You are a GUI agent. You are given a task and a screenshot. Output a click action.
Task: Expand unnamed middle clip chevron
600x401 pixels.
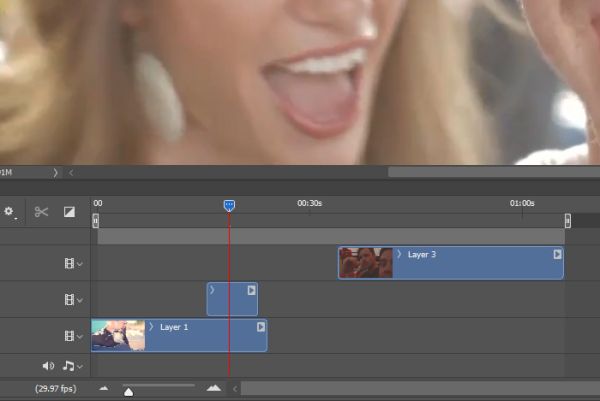[x=212, y=290]
